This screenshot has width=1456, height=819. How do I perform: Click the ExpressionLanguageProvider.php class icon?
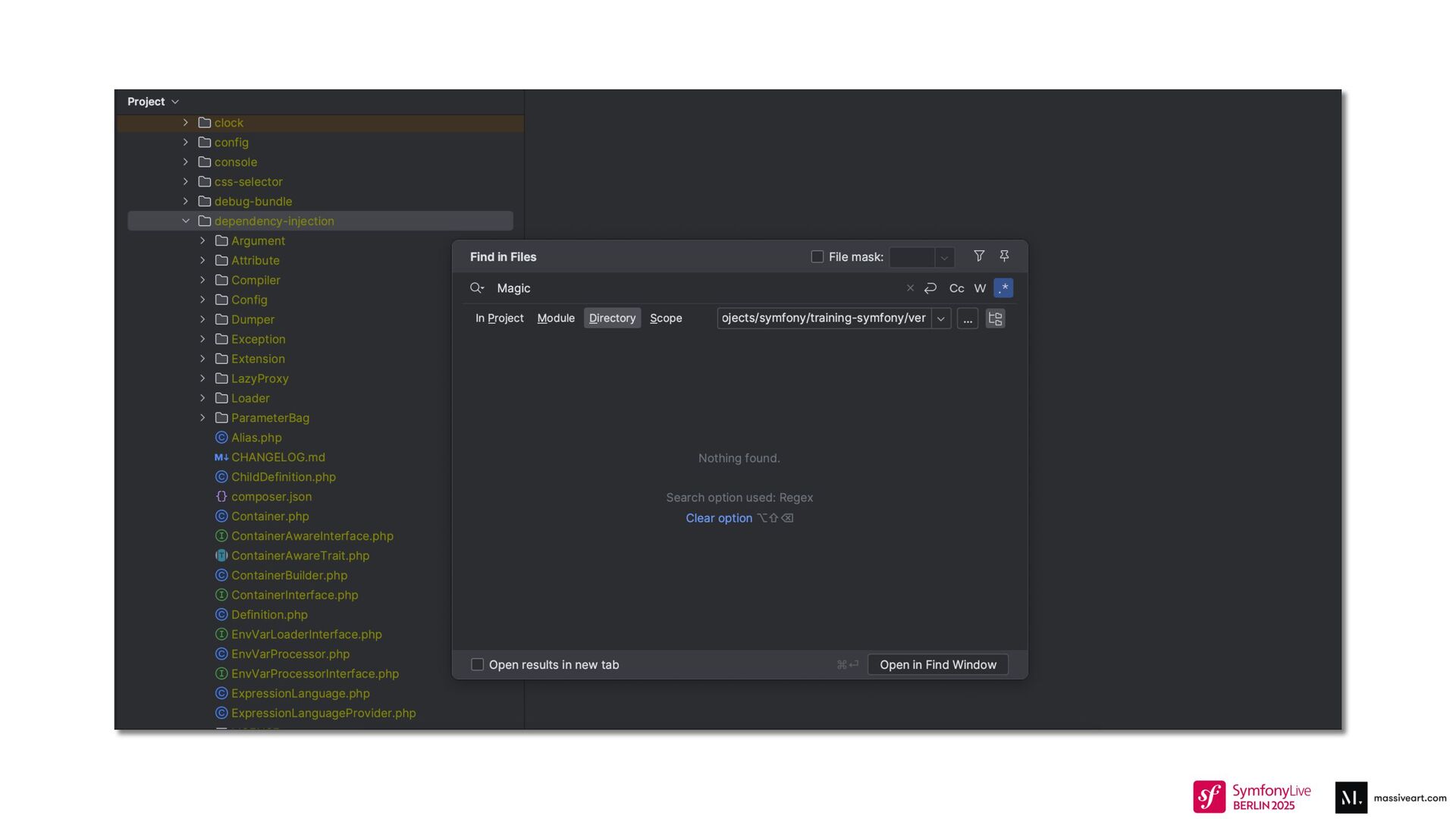click(221, 714)
